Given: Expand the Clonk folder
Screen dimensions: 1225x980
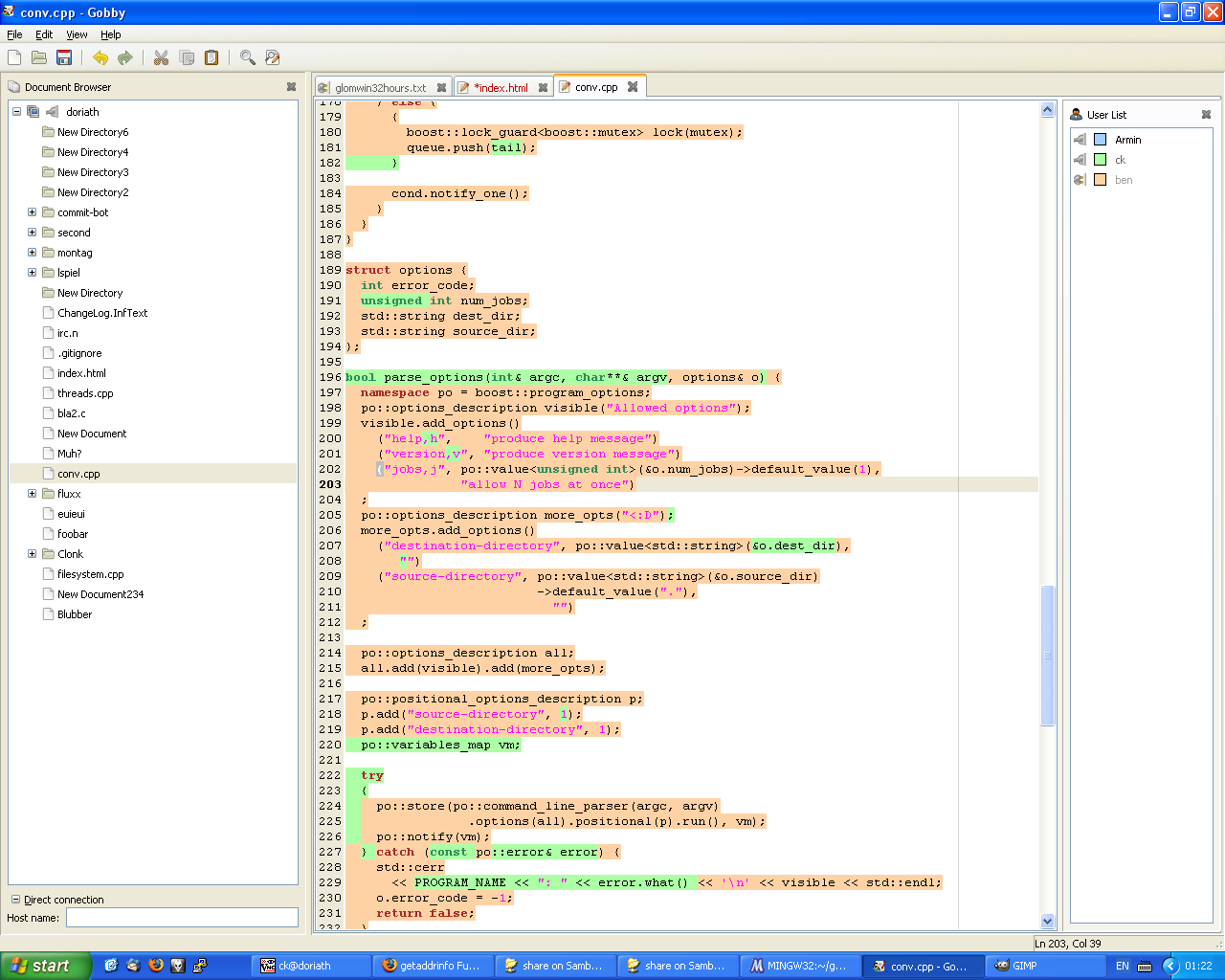Looking at the screenshot, I should 32,553.
